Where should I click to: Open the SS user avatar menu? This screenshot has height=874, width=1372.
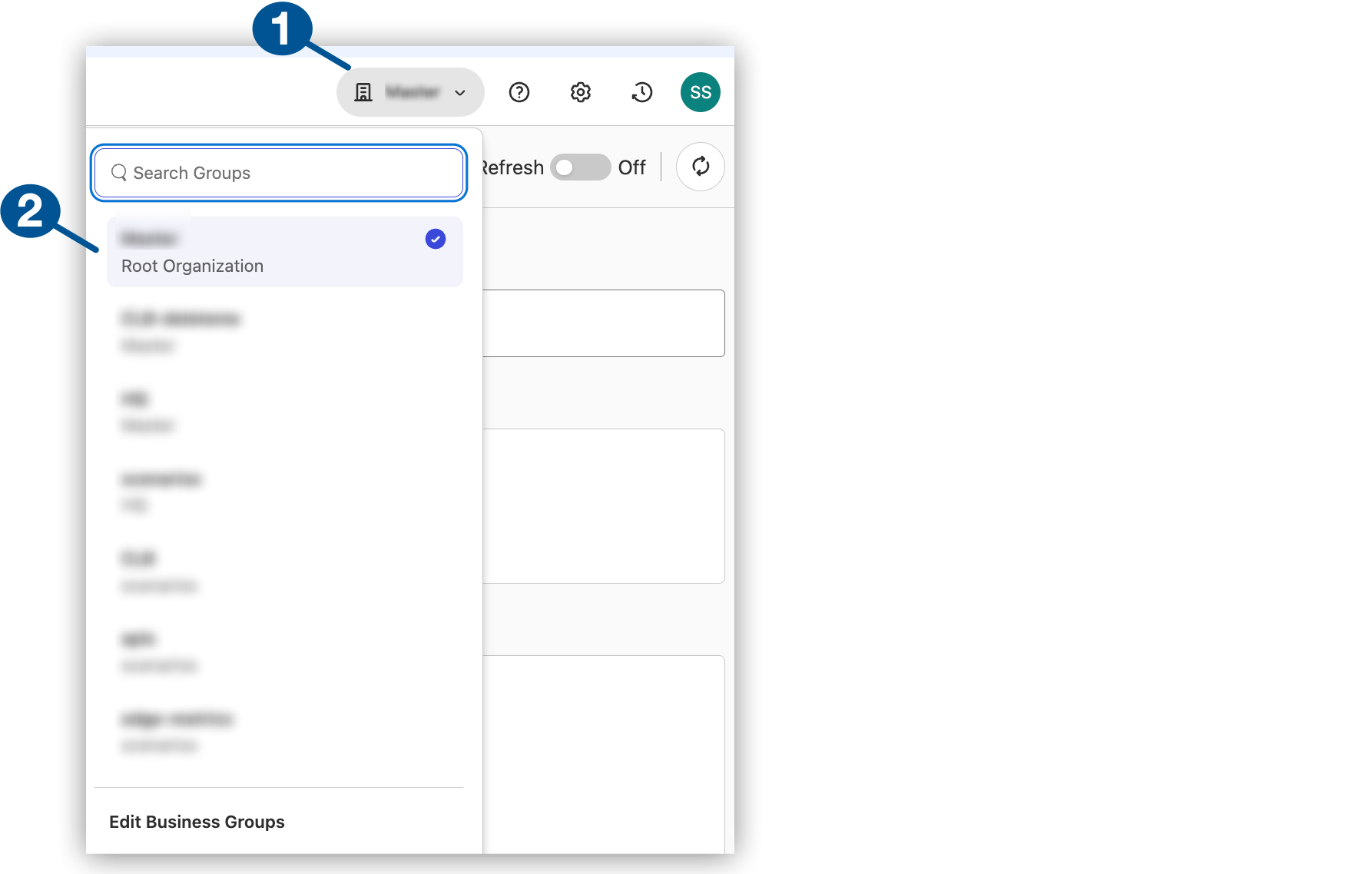[x=700, y=92]
